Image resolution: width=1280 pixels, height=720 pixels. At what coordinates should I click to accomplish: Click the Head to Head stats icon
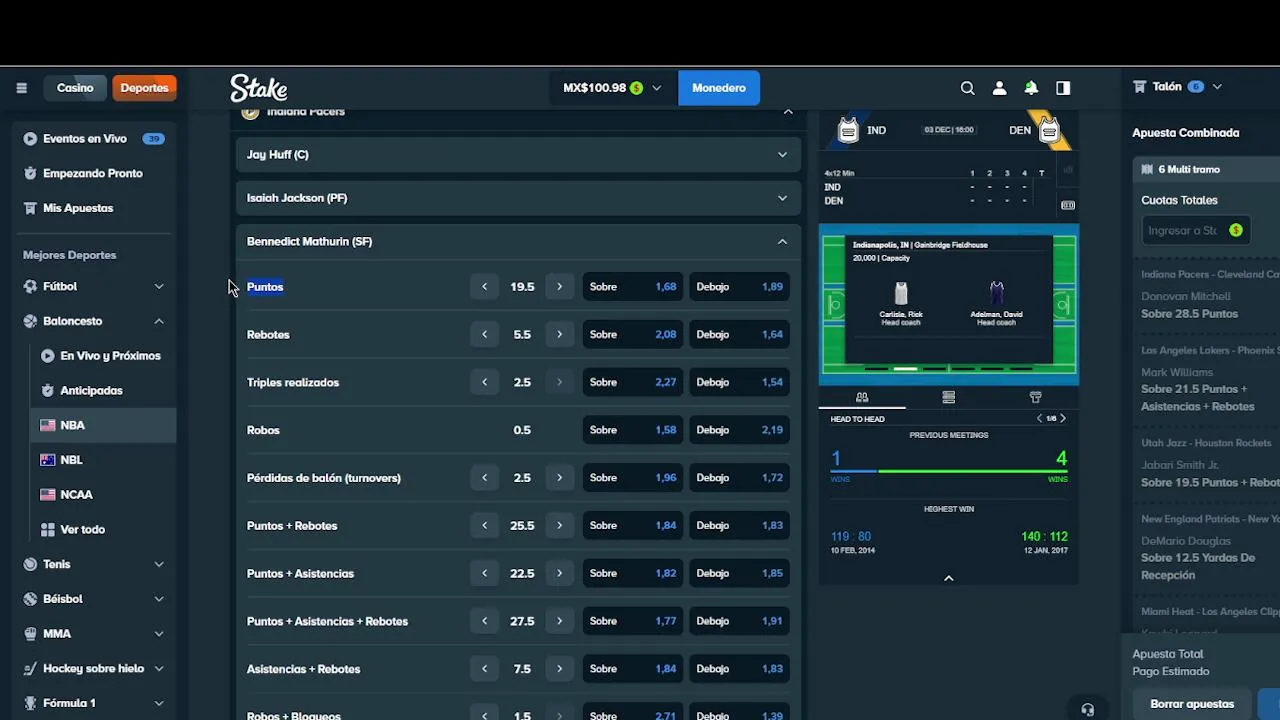(862, 397)
